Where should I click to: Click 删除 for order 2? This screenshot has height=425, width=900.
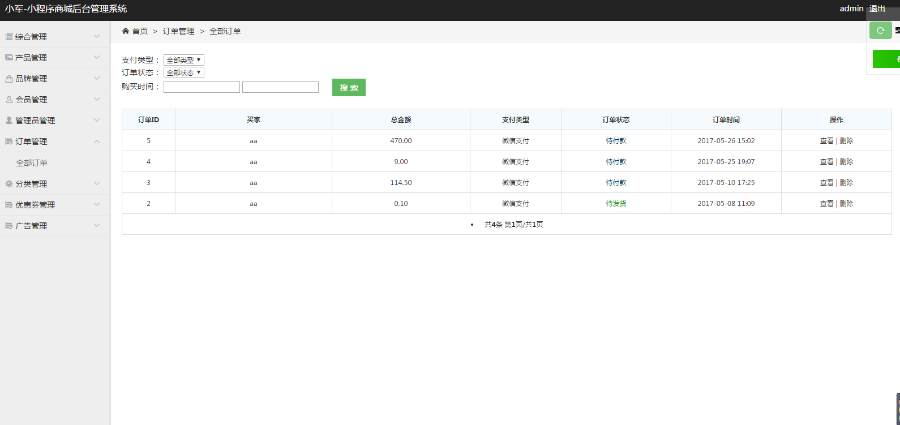click(846, 203)
